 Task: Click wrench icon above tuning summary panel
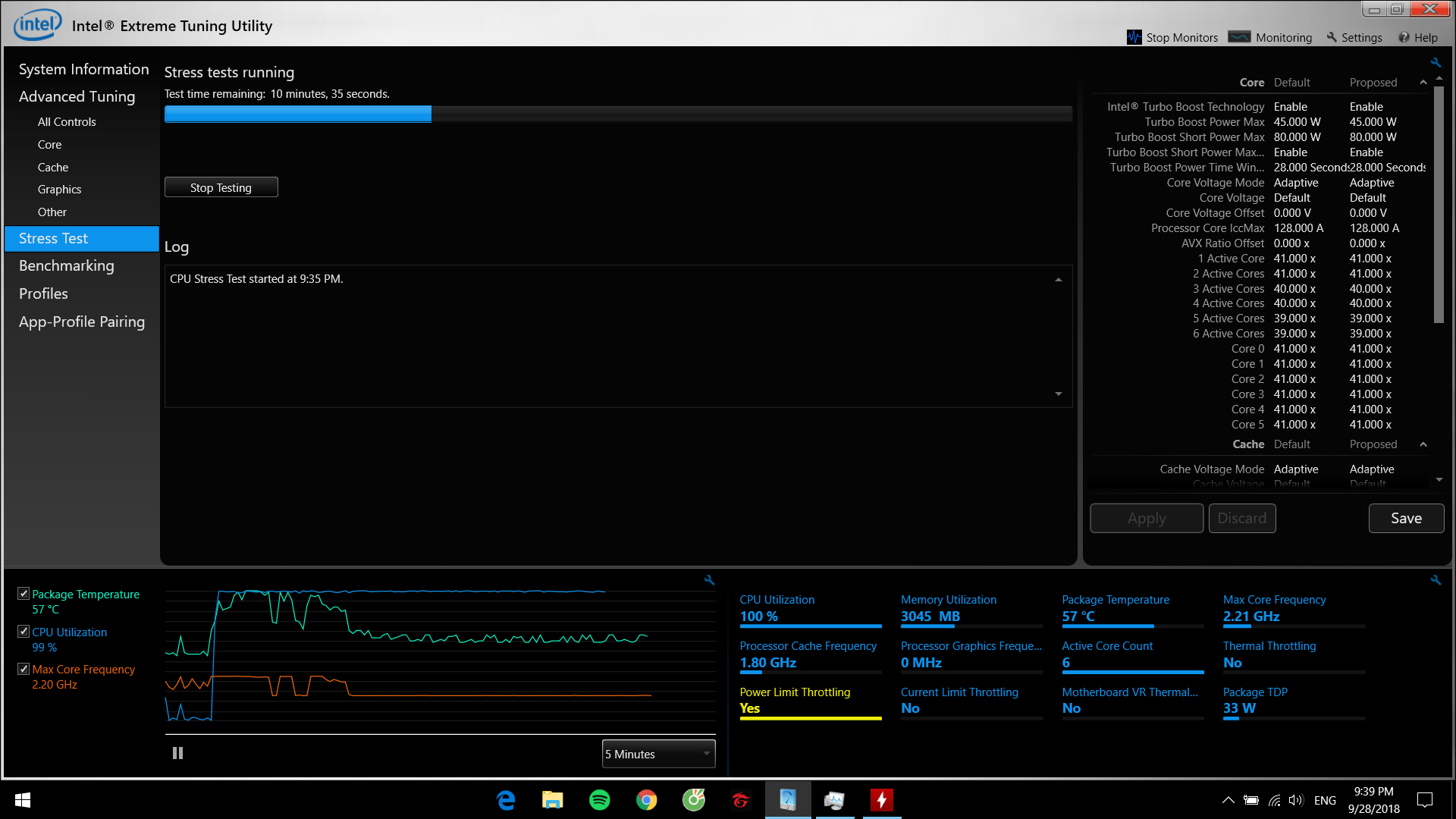click(1436, 63)
